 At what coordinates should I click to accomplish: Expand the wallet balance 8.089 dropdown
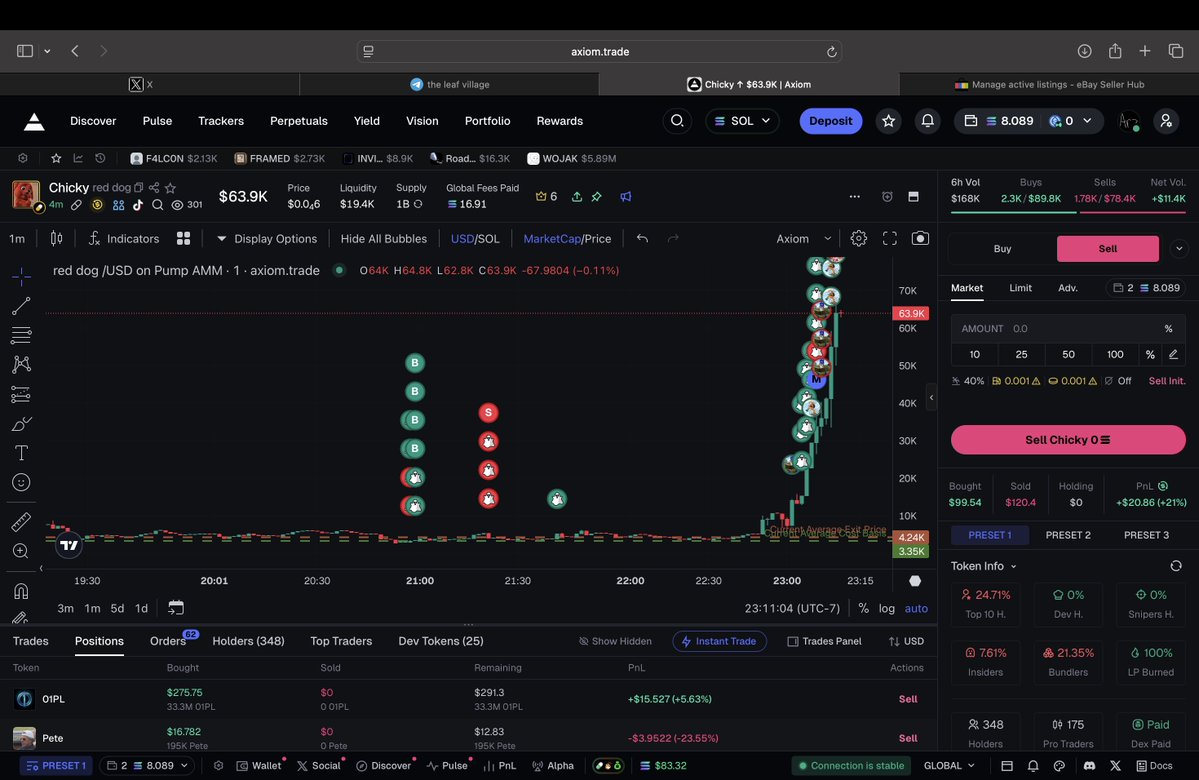1028,121
